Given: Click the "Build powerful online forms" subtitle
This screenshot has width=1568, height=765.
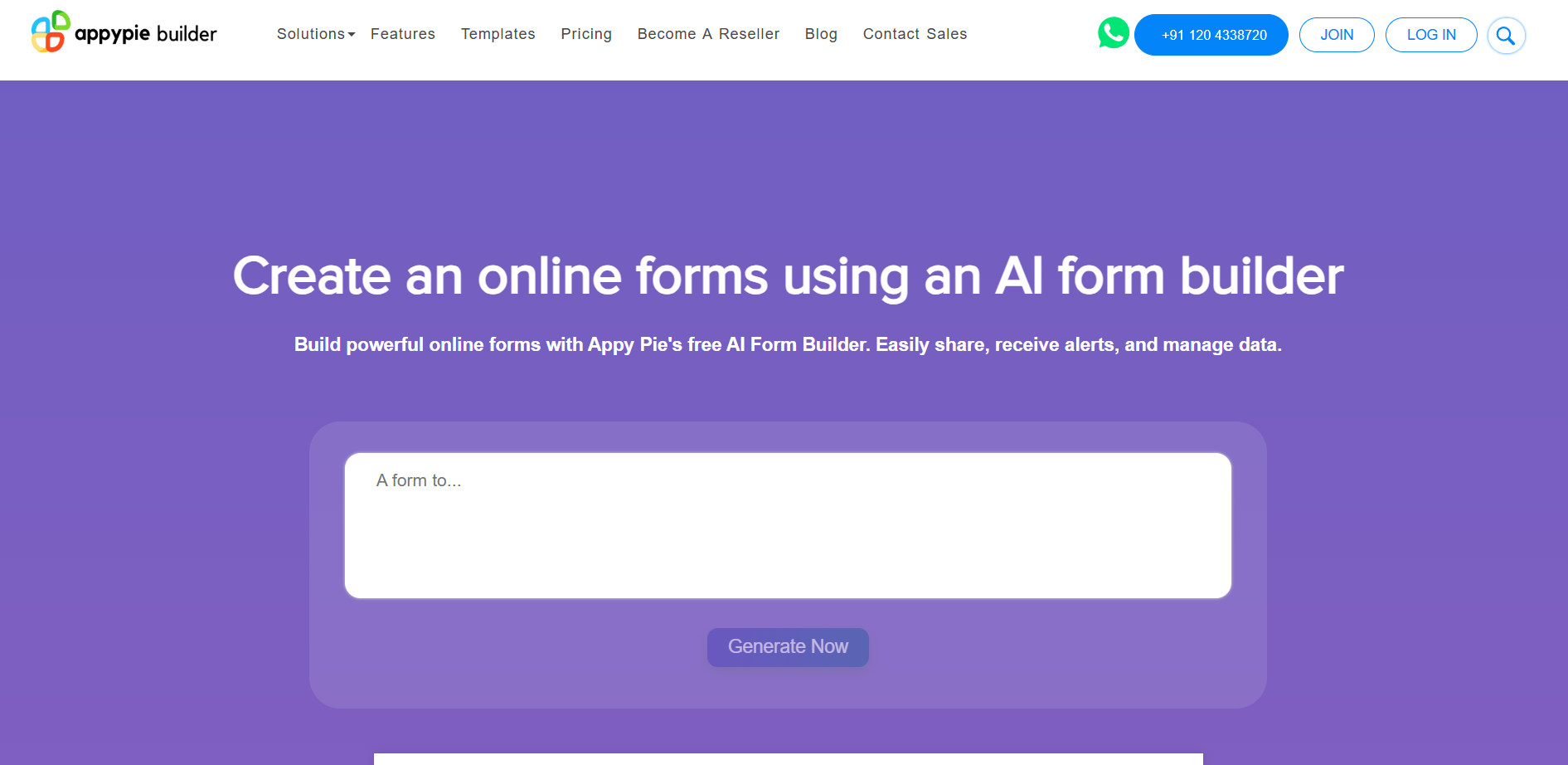Looking at the screenshot, I should [787, 344].
